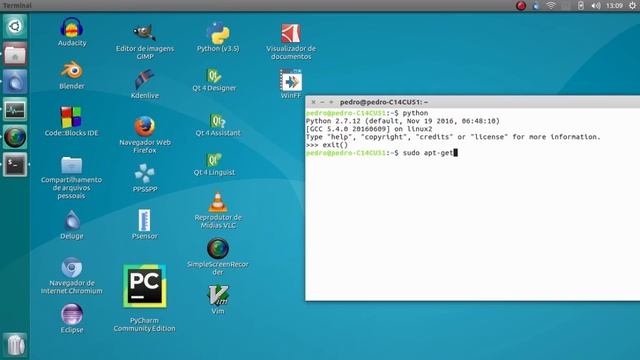Show the clock reading 13:09
640x360 pixels.
coord(614,6)
